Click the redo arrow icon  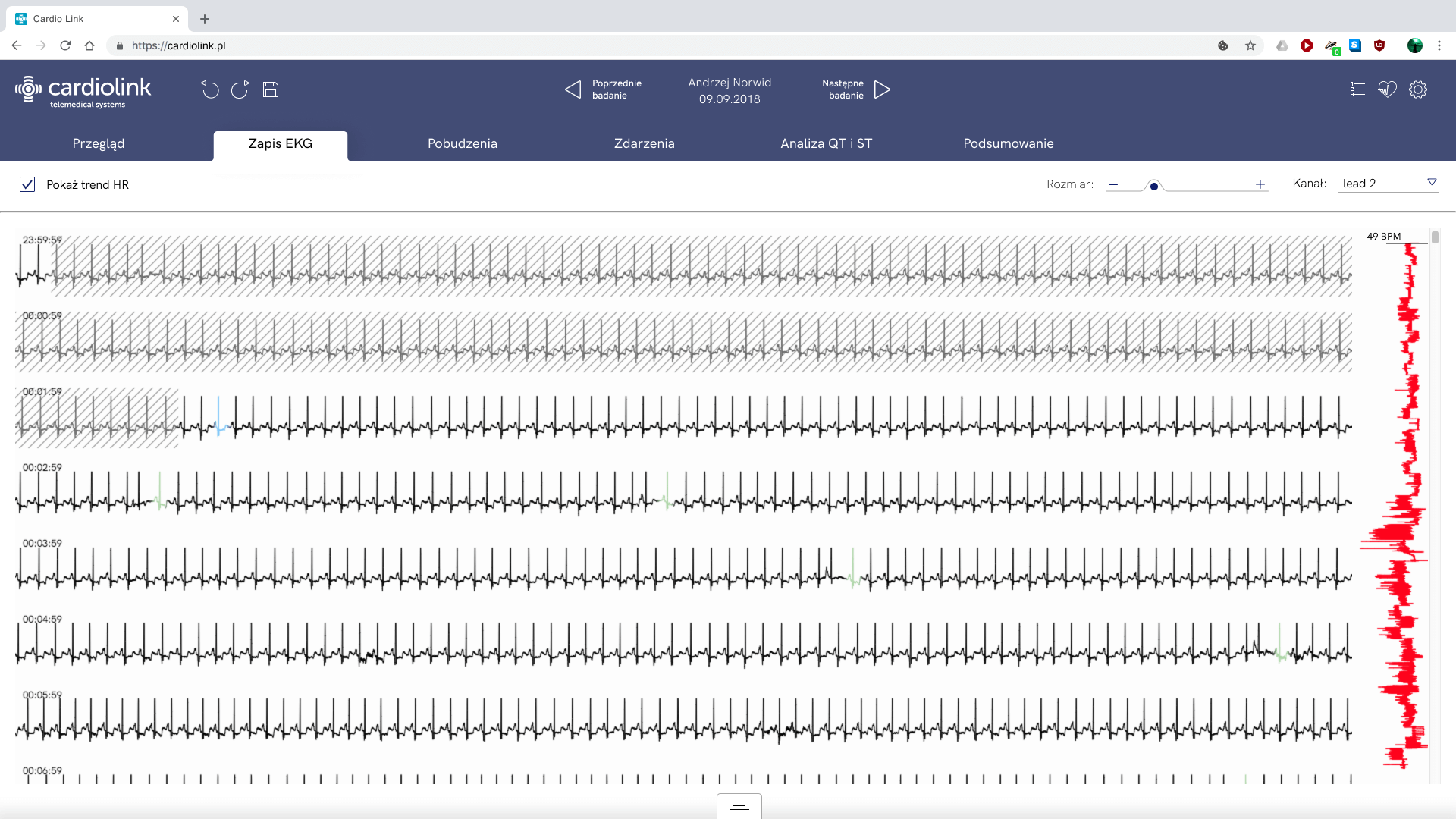click(x=240, y=89)
